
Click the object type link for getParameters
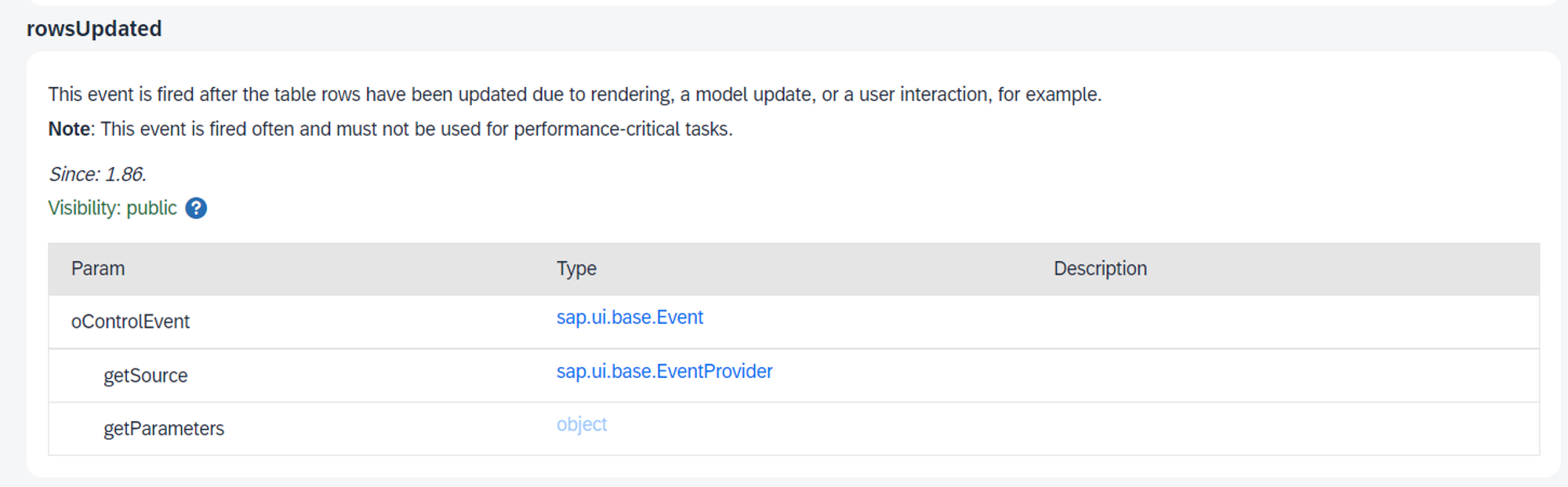click(x=581, y=423)
